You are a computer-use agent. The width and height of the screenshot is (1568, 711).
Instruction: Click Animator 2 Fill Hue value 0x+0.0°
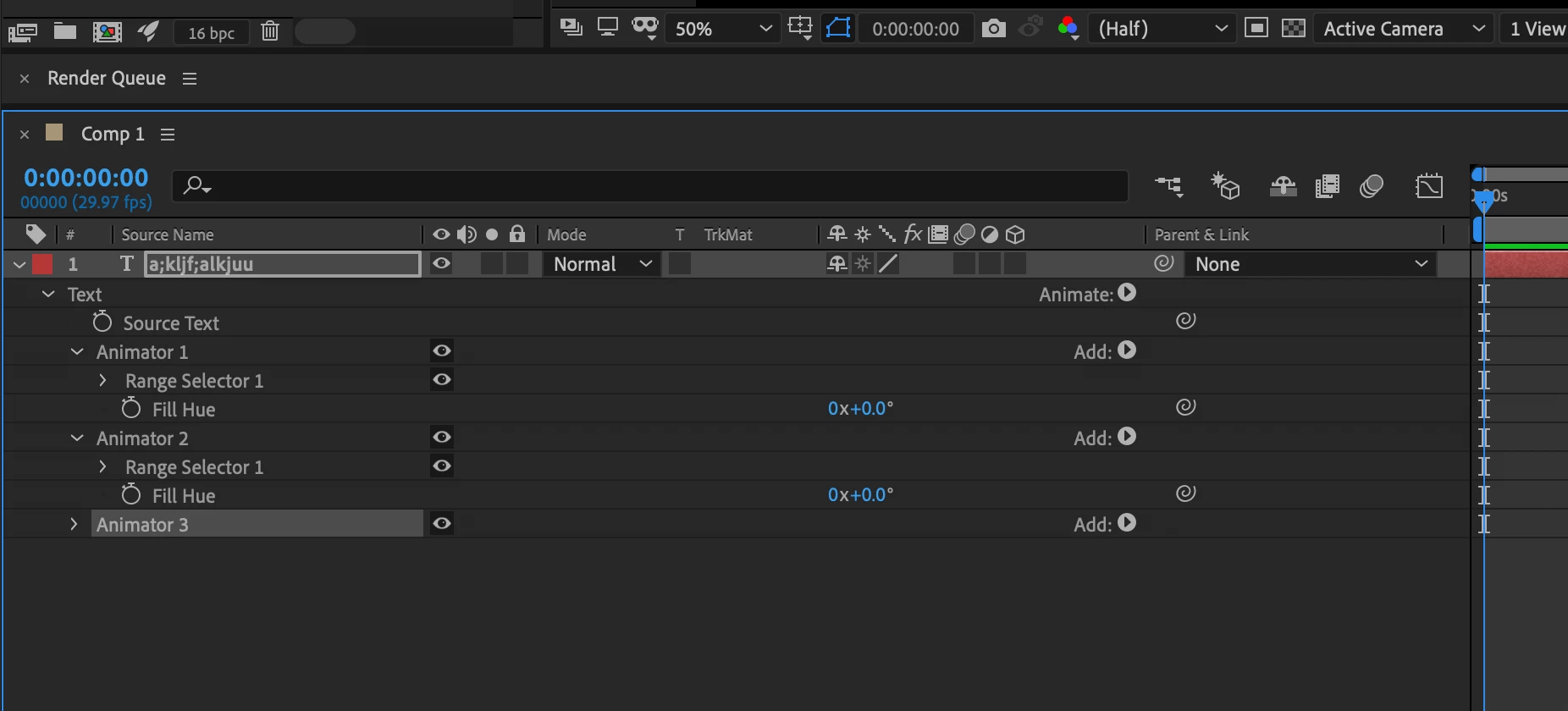860,495
